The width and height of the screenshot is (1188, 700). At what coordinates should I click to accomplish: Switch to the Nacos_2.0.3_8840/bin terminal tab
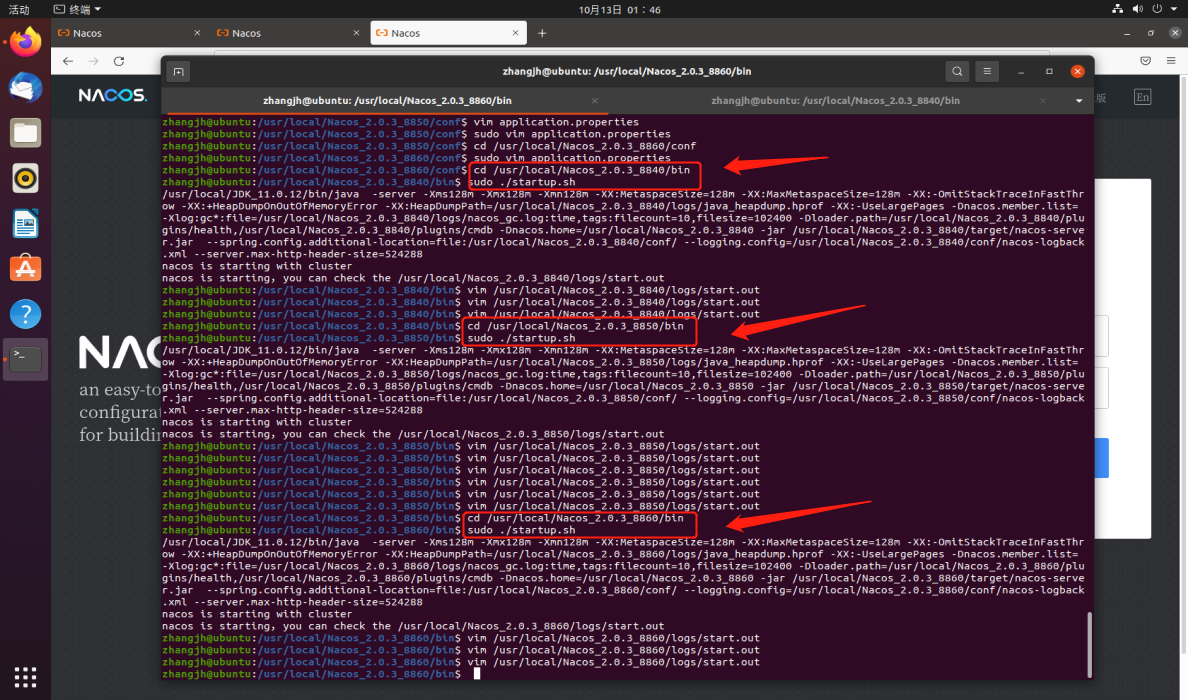(835, 101)
